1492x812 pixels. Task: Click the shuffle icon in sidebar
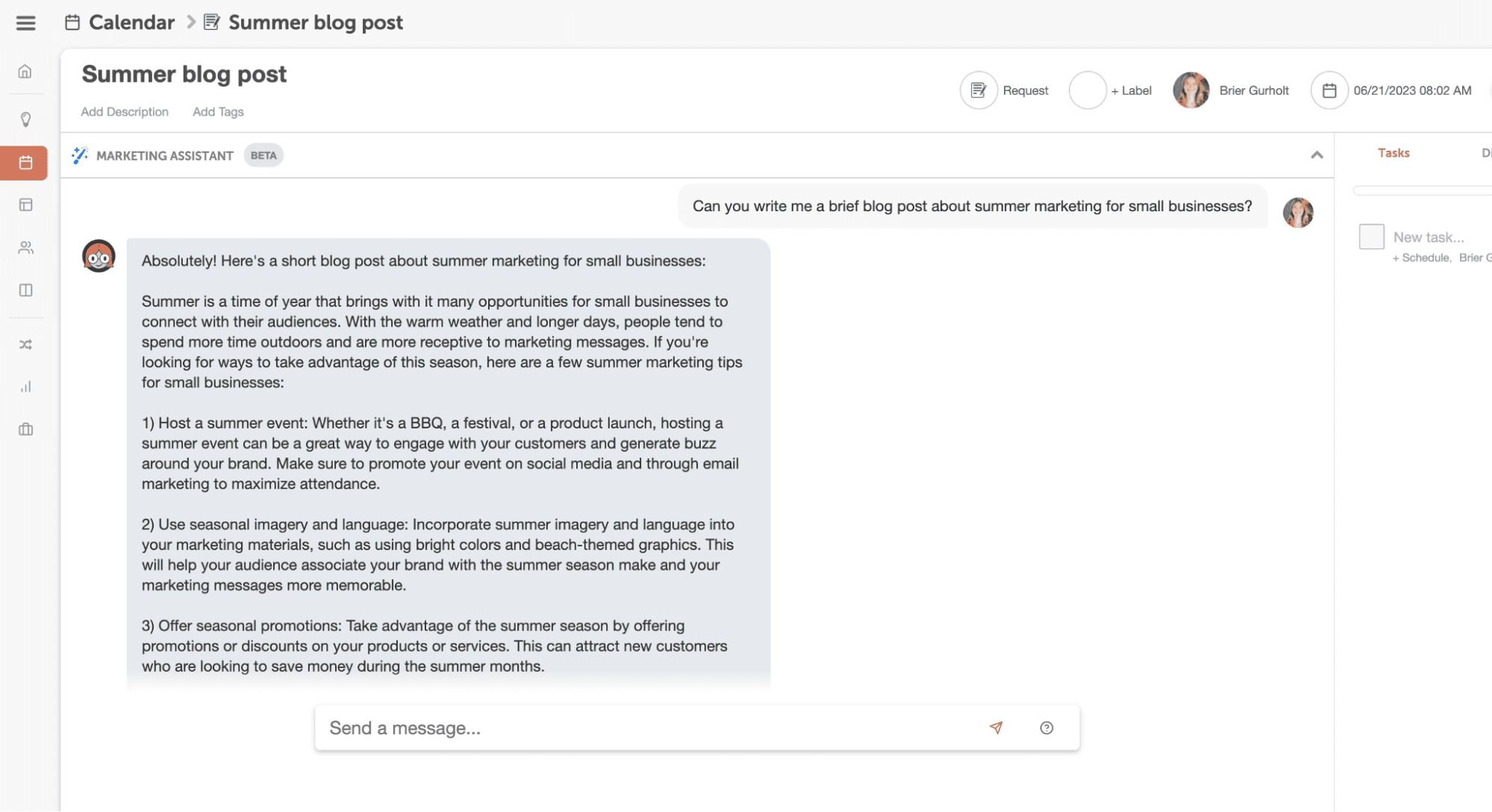point(25,345)
